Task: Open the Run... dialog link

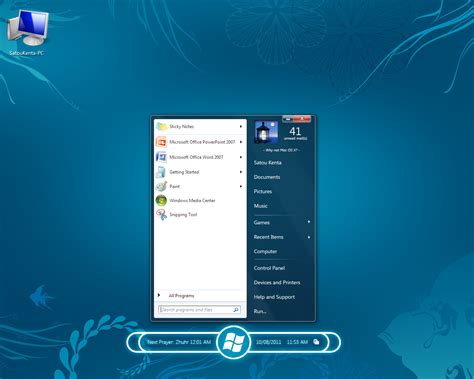Action: tap(260, 311)
